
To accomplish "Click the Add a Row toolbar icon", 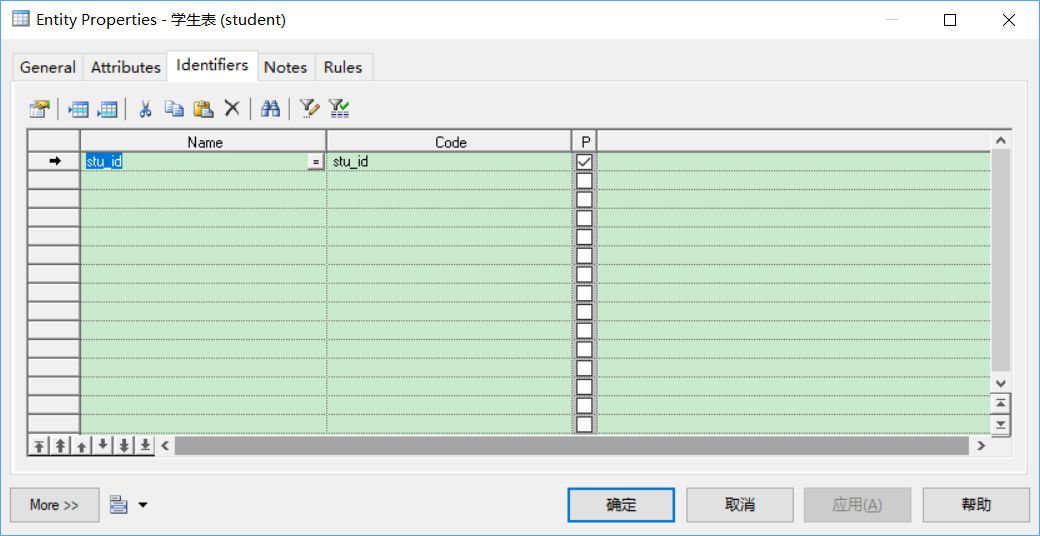I will coord(107,109).
